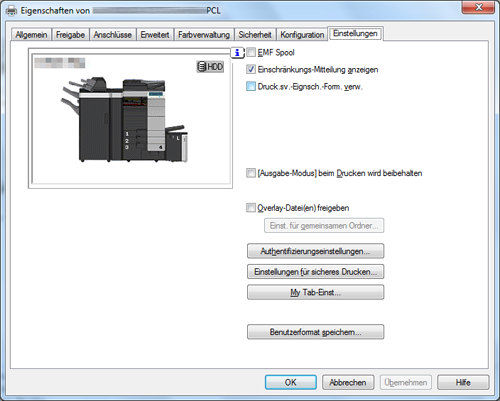The width and height of the screenshot is (500, 401).
Task: Confirm with the OK button
Action: pos(291,382)
